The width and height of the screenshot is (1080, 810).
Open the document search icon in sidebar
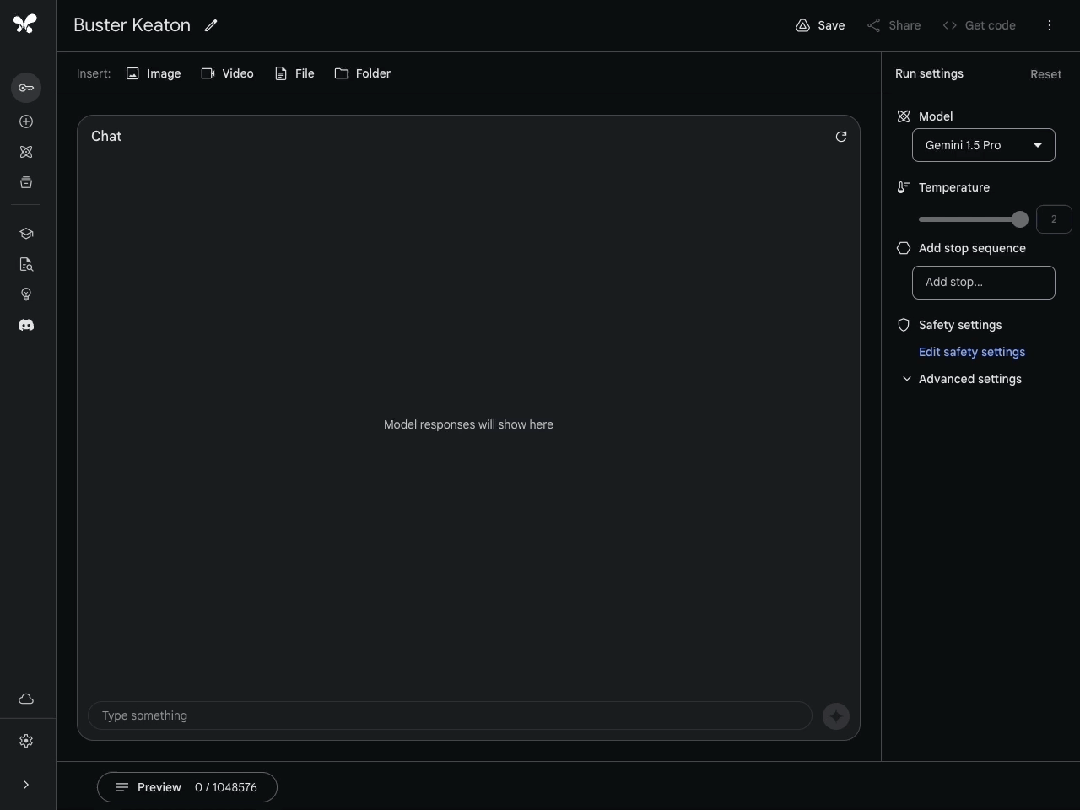(26, 264)
